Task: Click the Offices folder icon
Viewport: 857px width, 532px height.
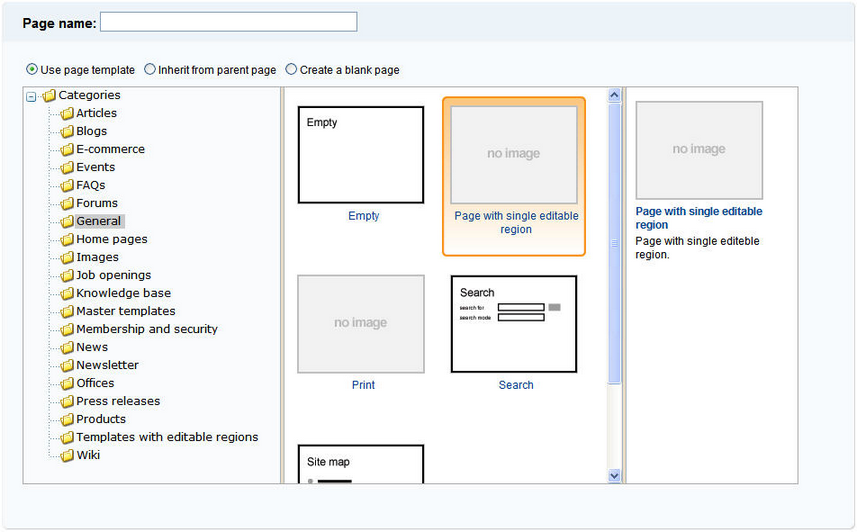Action: click(67, 384)
